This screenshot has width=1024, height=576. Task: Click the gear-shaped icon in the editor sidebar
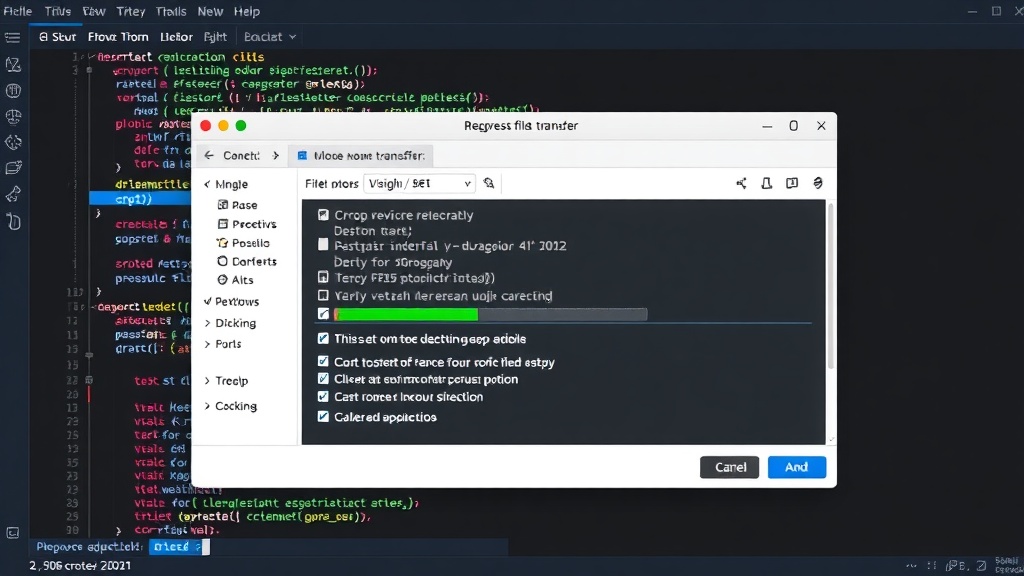click(x=13, y=142)
